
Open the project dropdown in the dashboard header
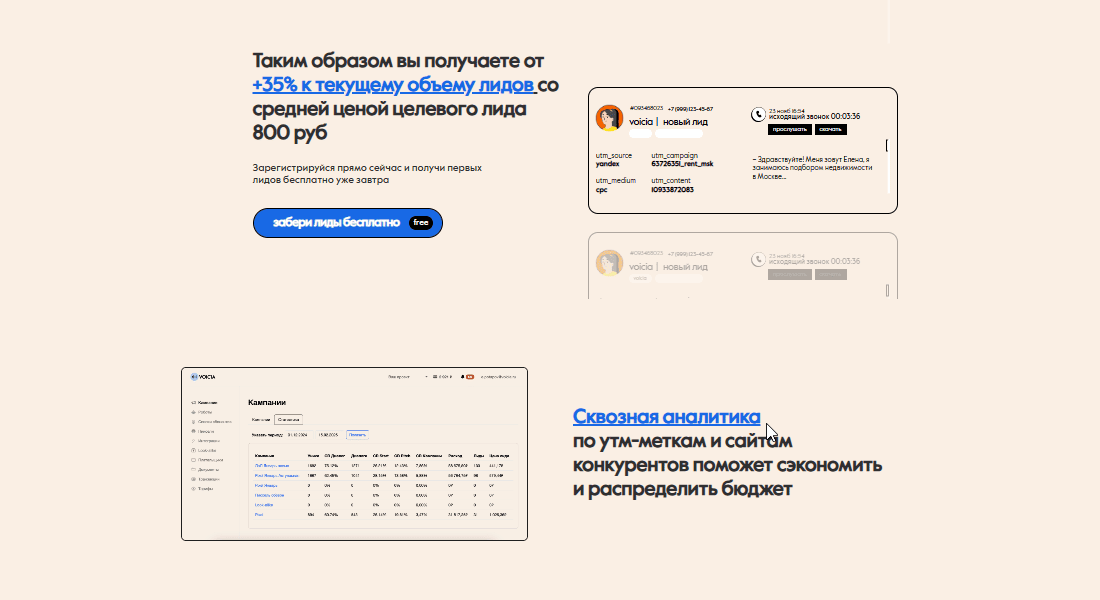click(408, 377)
